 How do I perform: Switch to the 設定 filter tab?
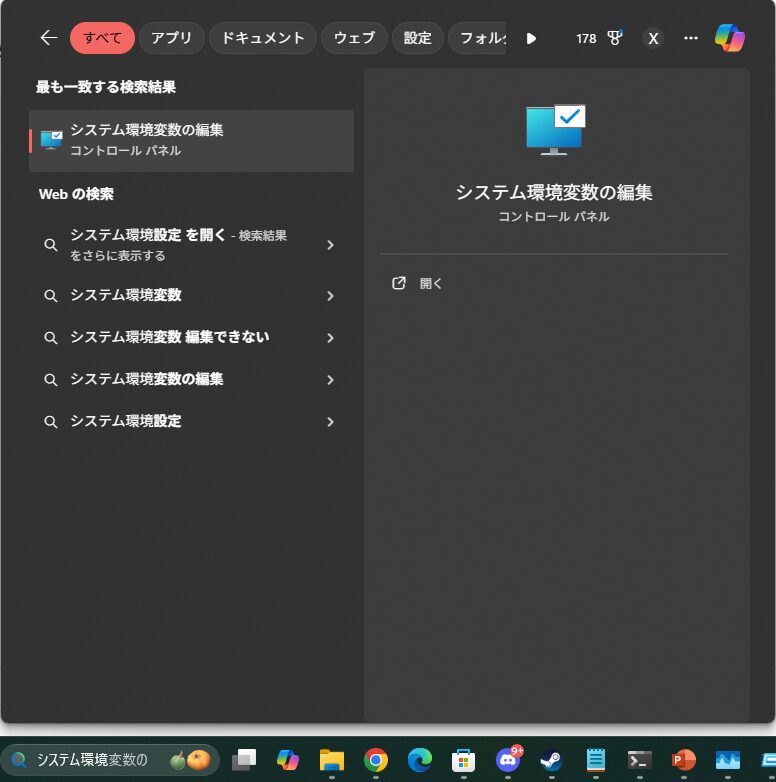pos(417,38)
